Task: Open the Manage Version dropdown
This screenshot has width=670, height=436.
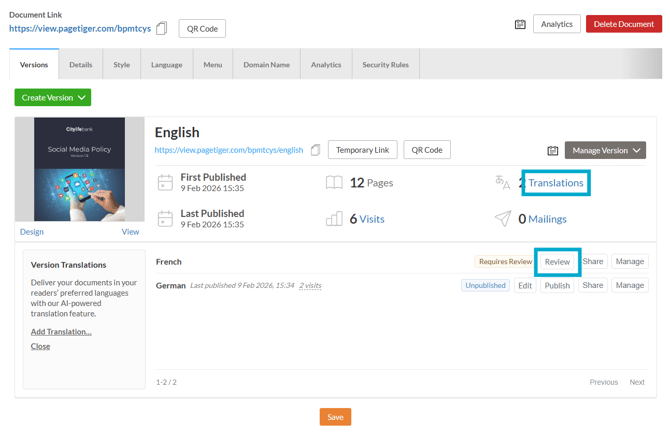Action: click(605, 150)
